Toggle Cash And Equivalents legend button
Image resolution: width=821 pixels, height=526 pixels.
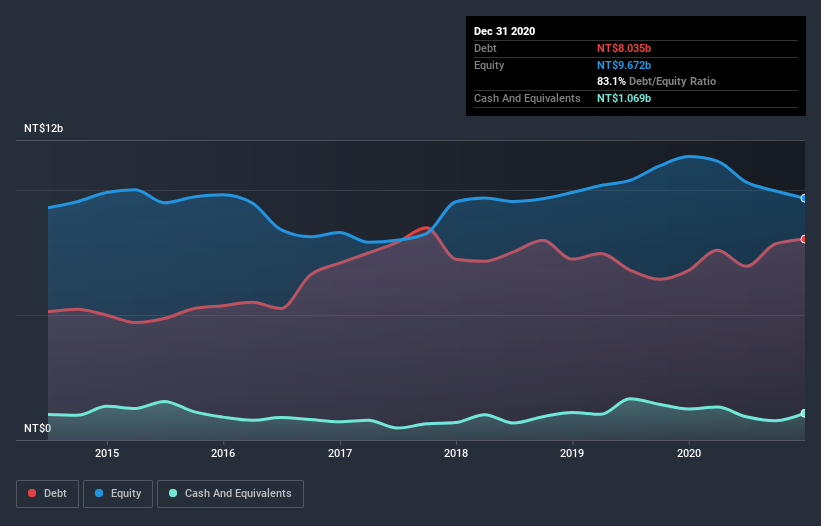coord(230,494)
